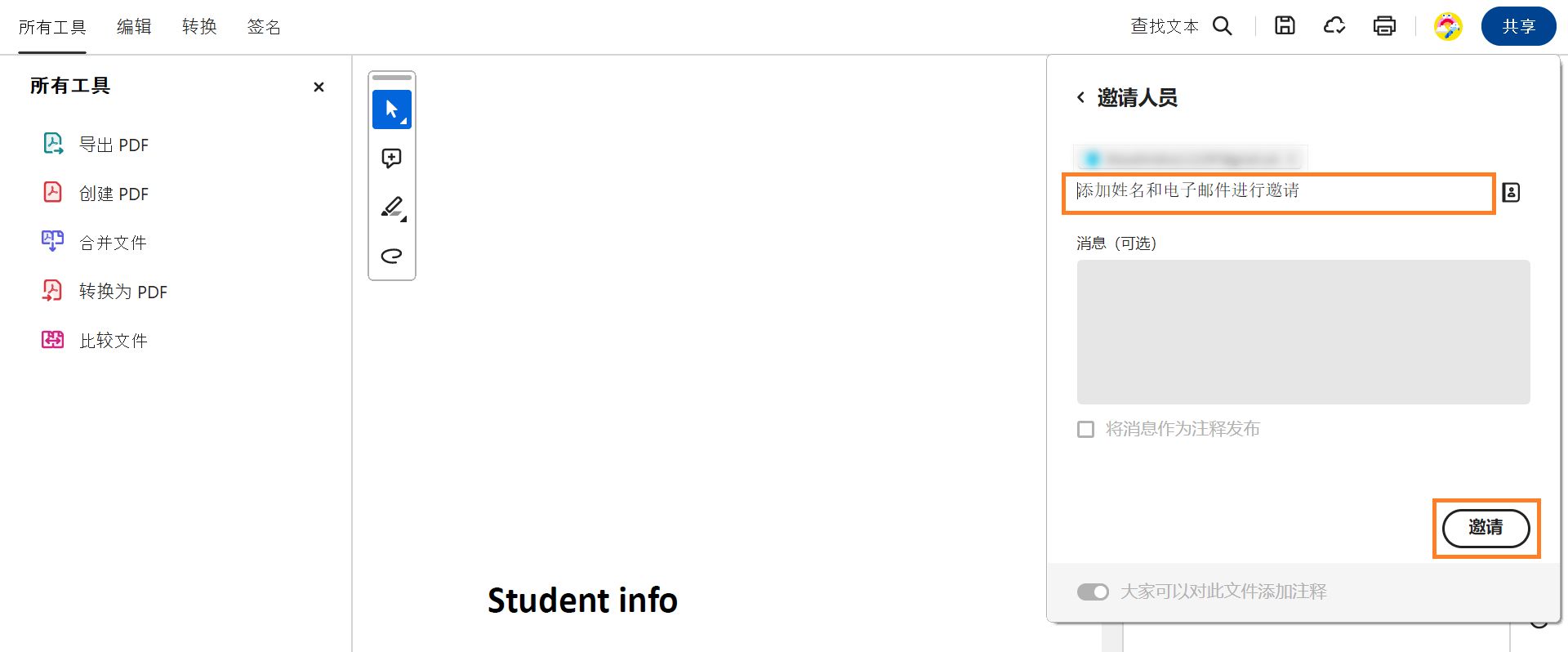1568x652 pixels.
Task: Choose the freehand draw loop tool
Action: click(x=391, y=256)
